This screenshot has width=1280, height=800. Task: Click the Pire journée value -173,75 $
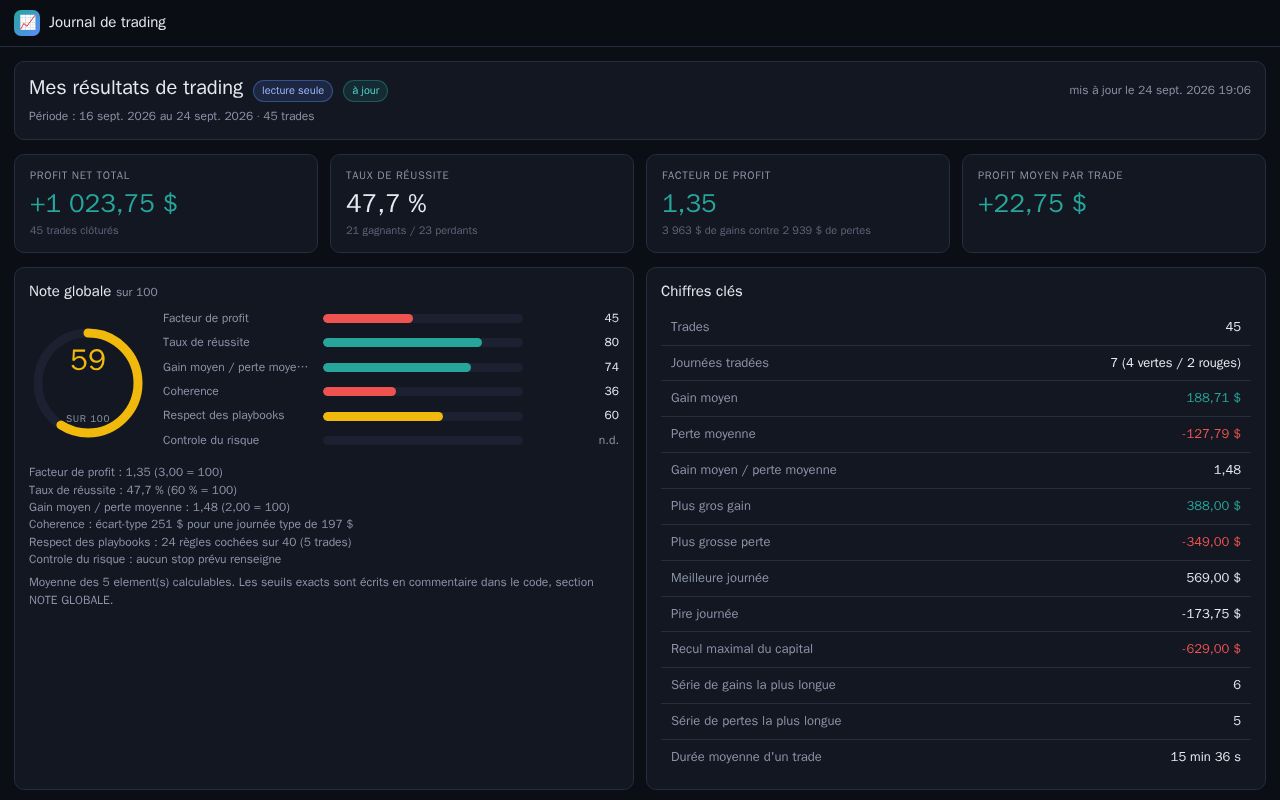(1211, 614)
